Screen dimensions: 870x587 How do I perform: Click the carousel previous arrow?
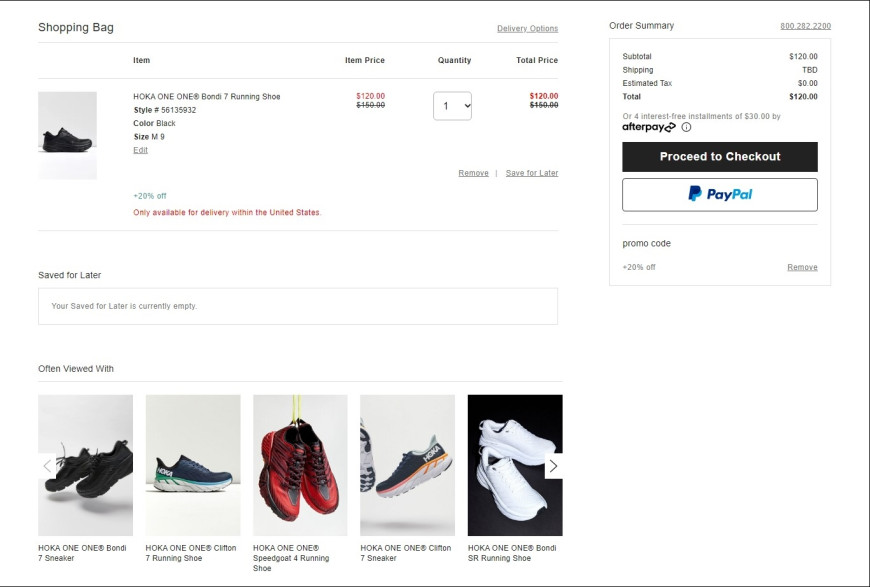tap(47, 466)
